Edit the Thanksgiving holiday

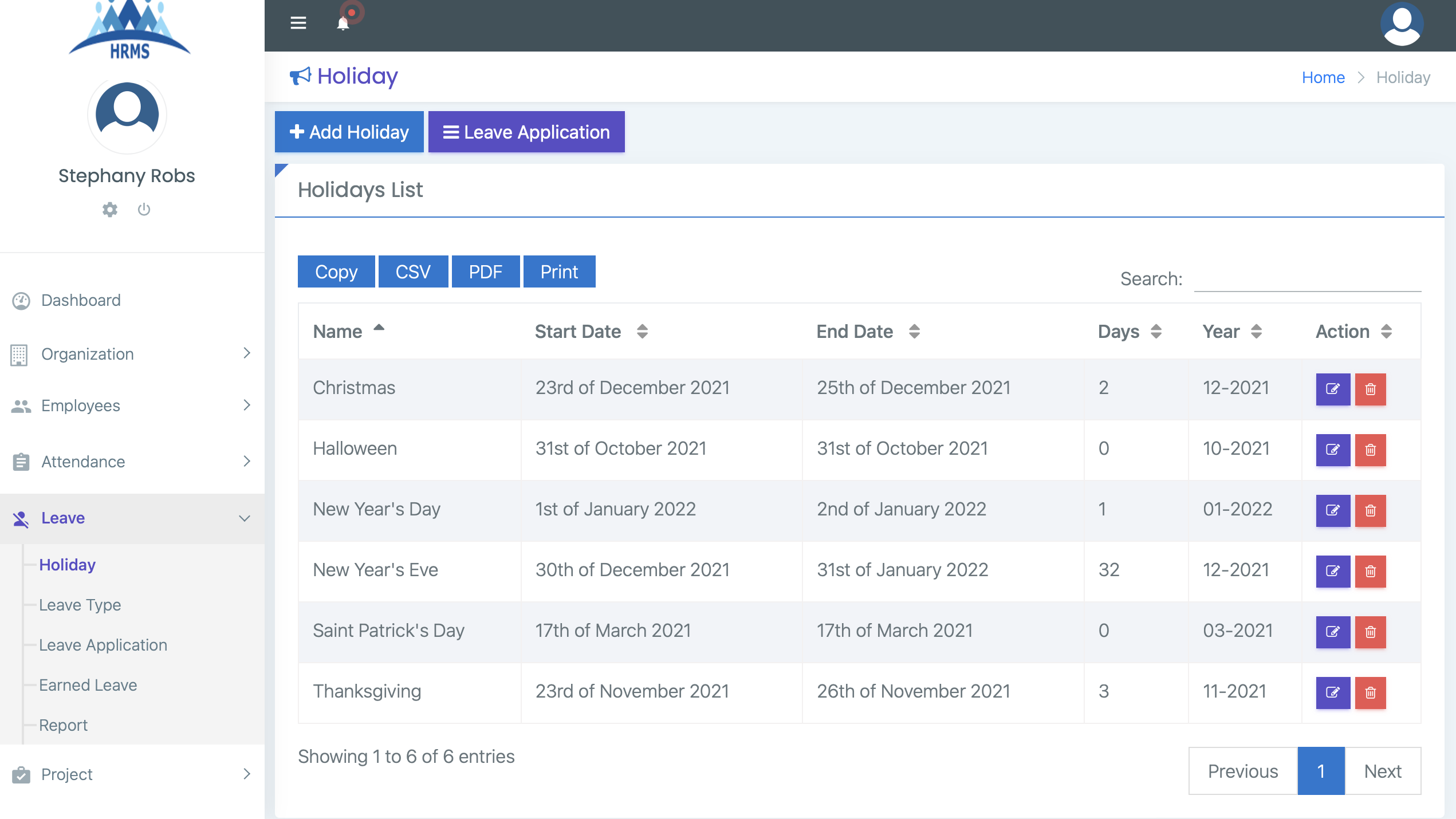pyautogui.click(x=1333, y=692)
